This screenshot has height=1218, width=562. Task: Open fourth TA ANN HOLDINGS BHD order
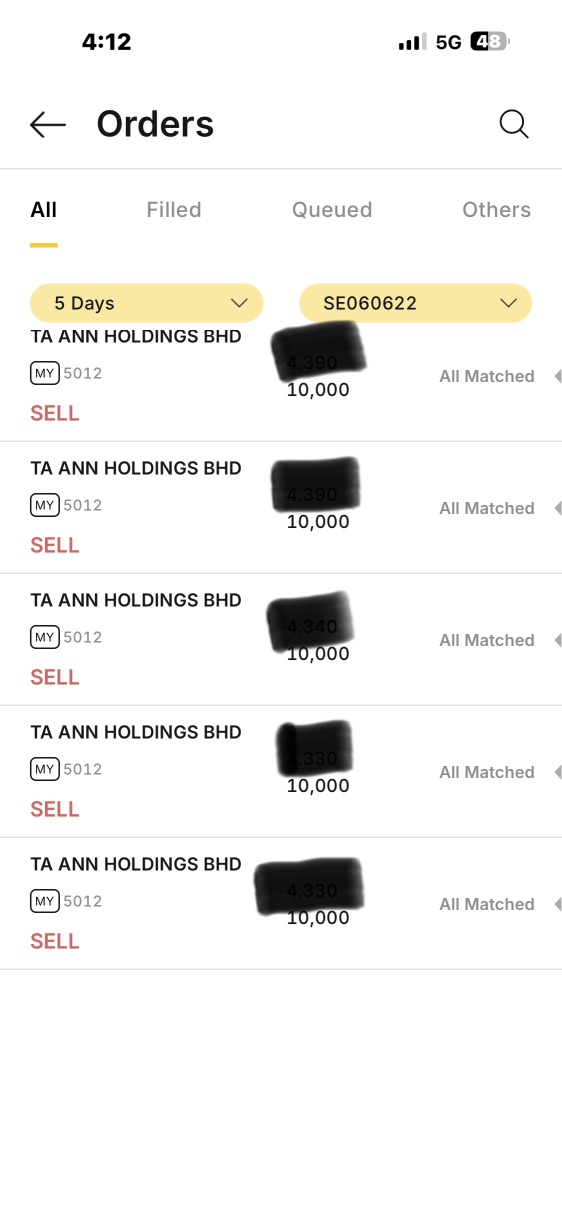click(x=281, y=771)
